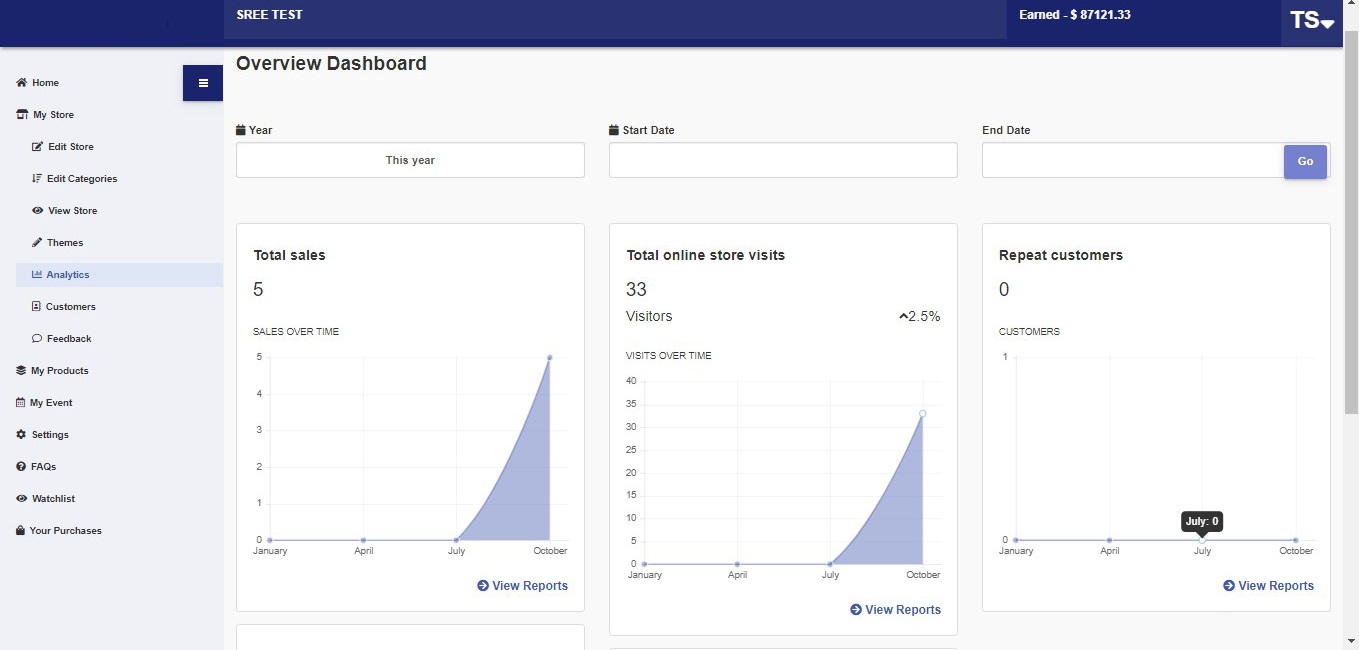
Task: Click the Start Date input field
Action: 782,160
